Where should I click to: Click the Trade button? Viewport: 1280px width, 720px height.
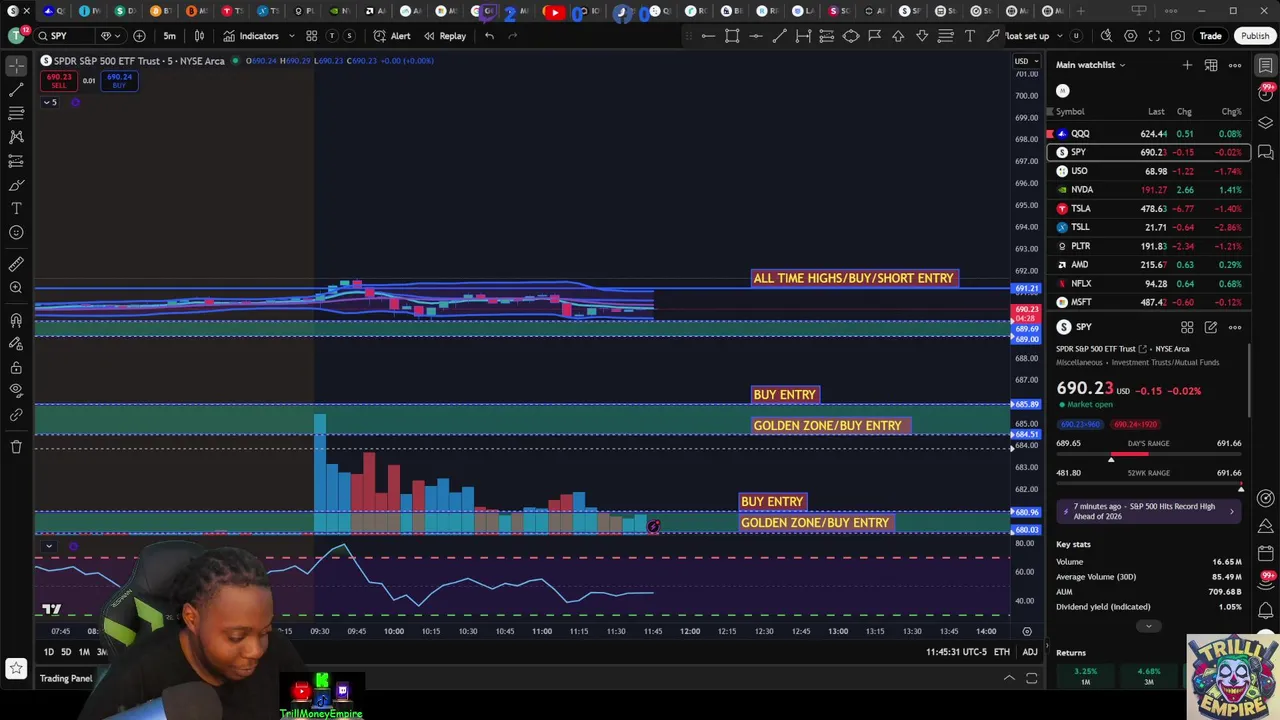point(1210,36)
